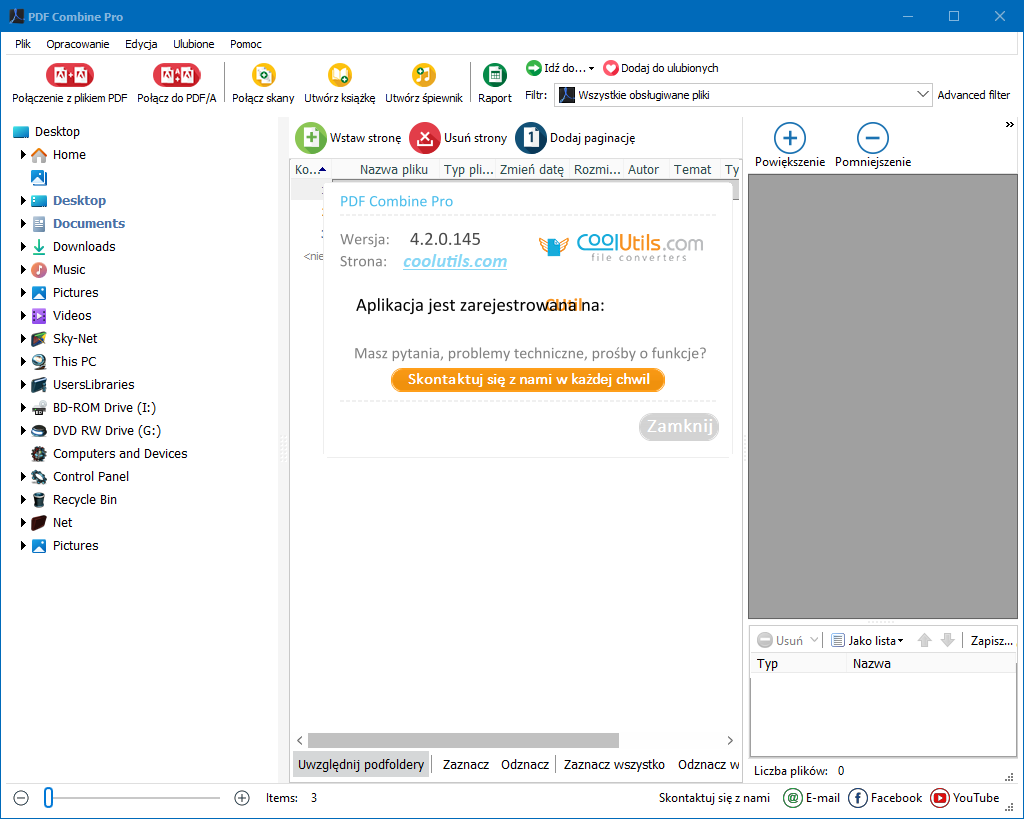Click the Zmień datę column header
1024x819 pixels.
(x=532, y=169)
